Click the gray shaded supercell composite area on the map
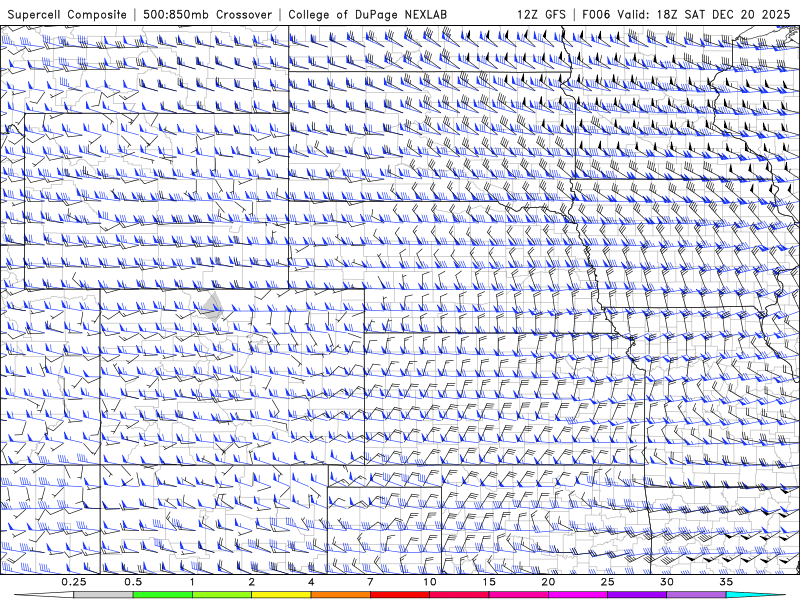 (x=212, y=307)
